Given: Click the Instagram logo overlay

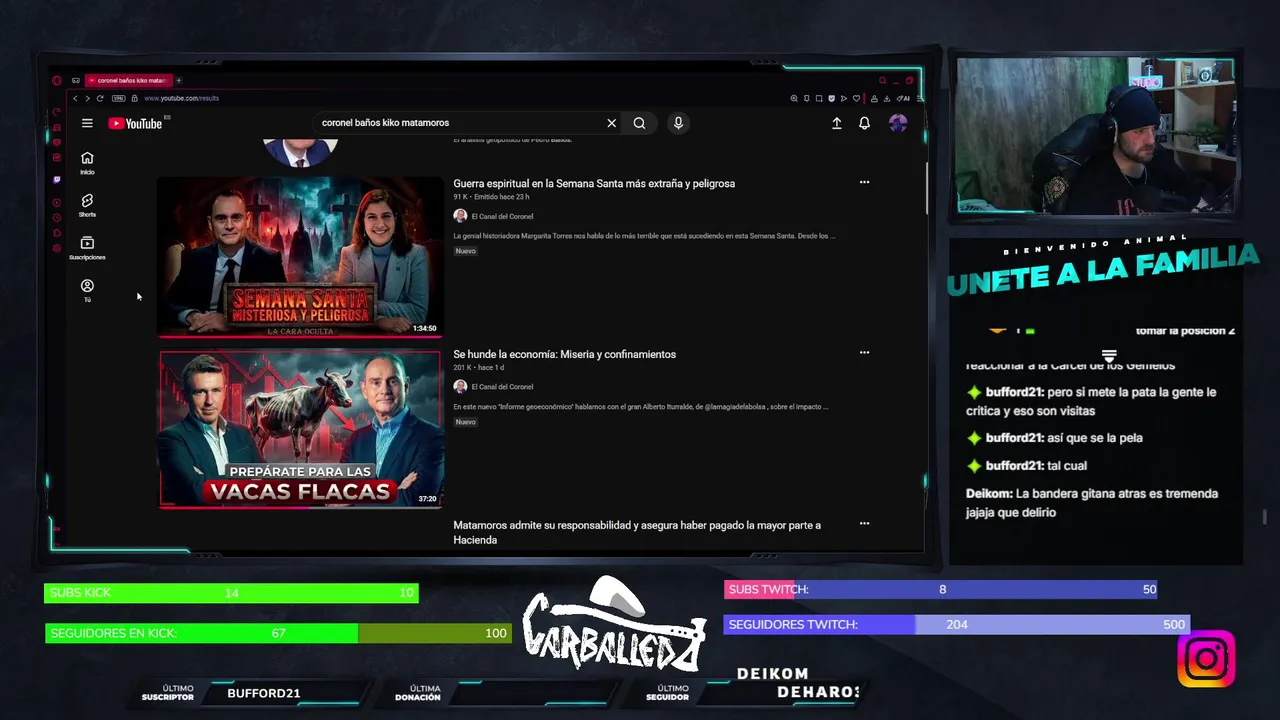Looking at the screenshot, I should (x=1206, y=659).
